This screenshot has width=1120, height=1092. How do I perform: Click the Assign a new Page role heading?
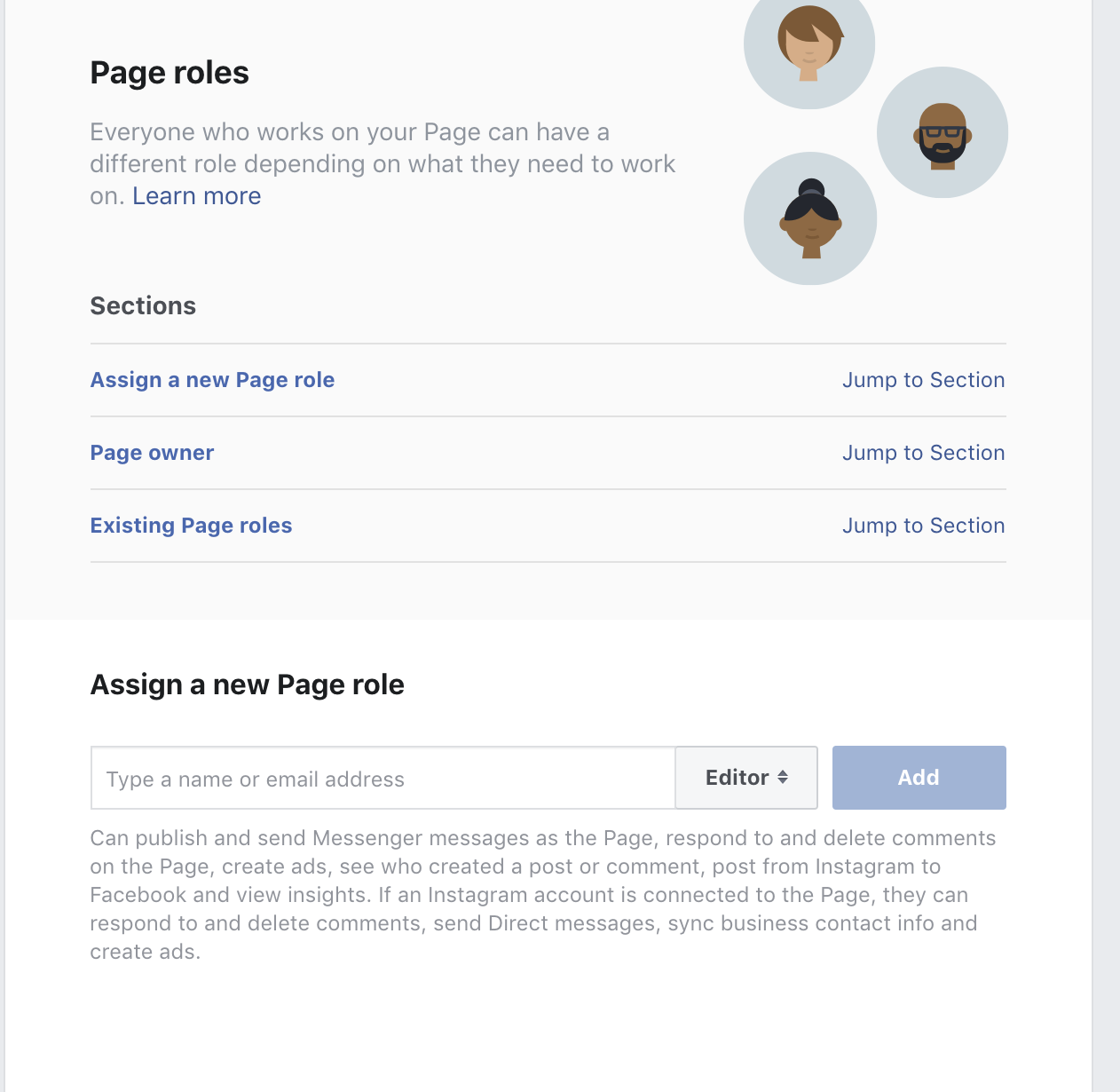pyautogui.click(x=248, y=684)
